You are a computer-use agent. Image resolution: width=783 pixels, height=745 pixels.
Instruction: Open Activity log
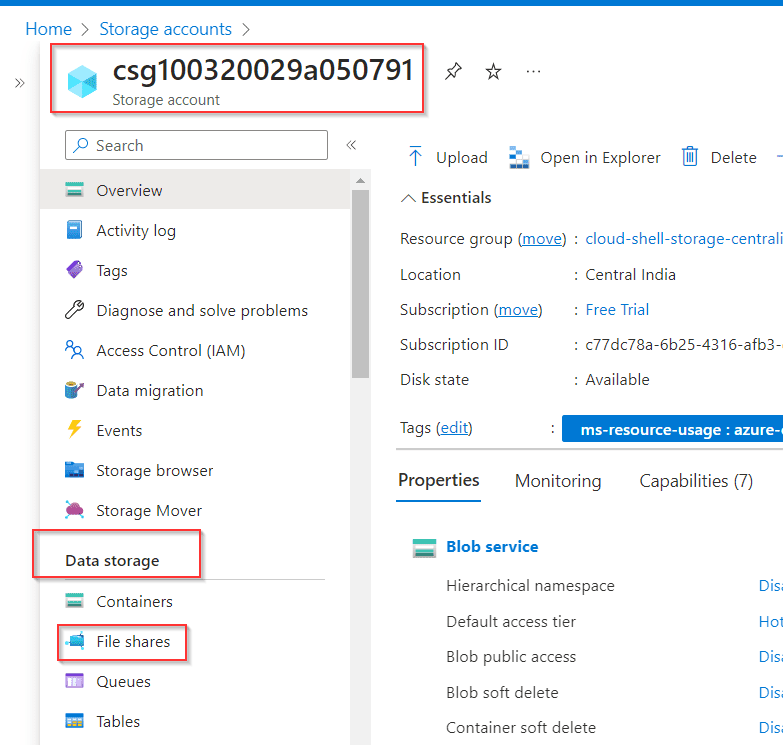[x=136, y=231]
